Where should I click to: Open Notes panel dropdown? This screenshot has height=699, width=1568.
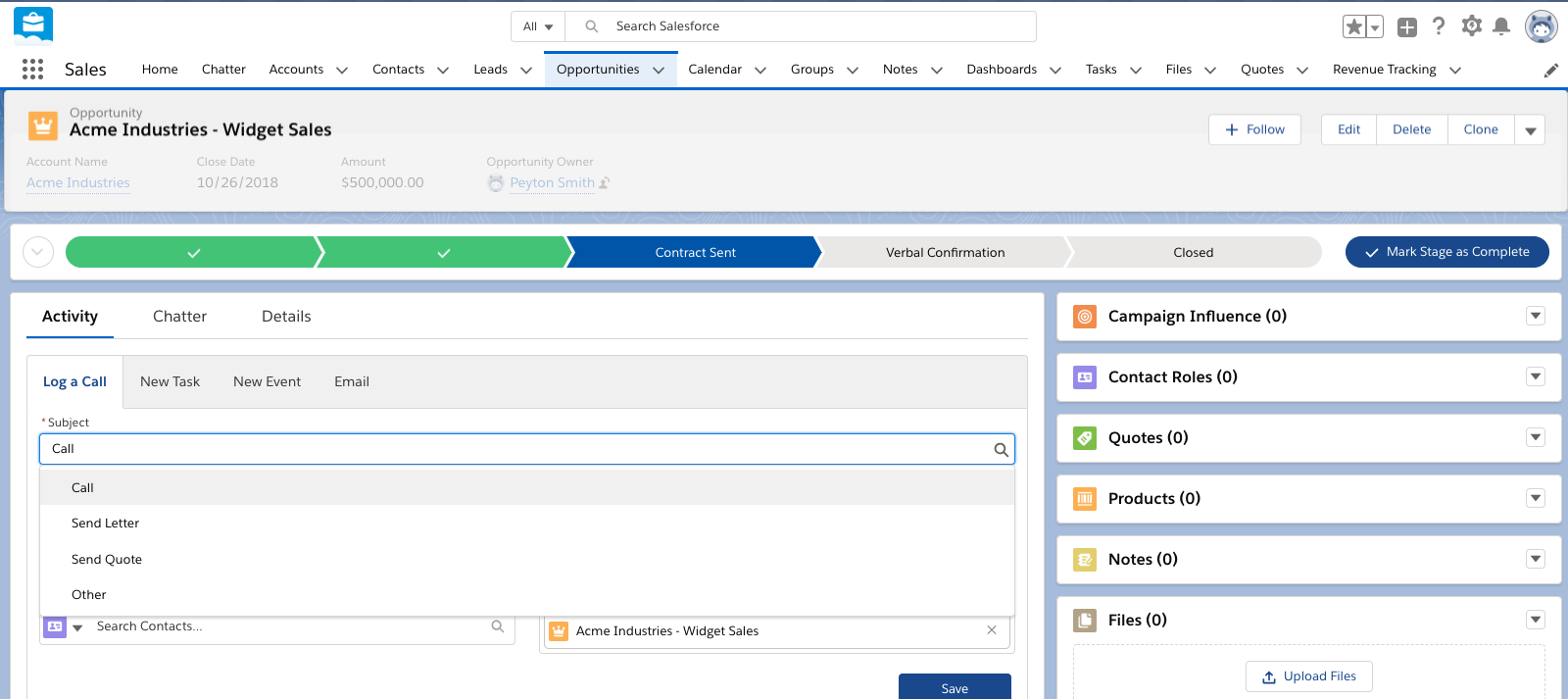(x=1536, y=559)
